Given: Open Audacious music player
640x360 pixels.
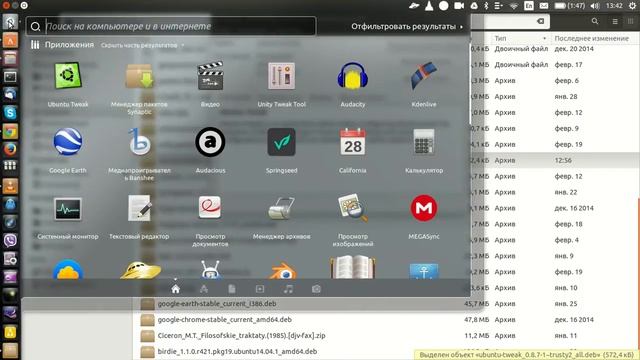Looking at the screenshot, I should [x=210, y=142].
